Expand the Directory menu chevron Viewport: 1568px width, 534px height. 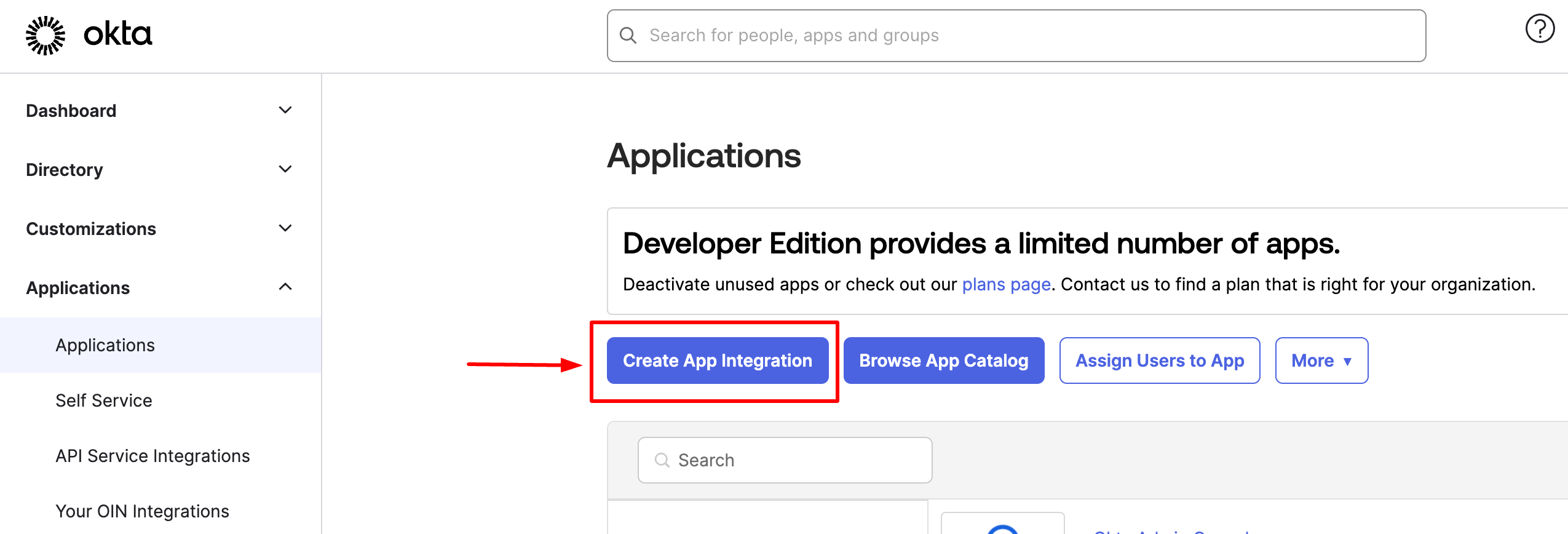[x=285, y=169]
